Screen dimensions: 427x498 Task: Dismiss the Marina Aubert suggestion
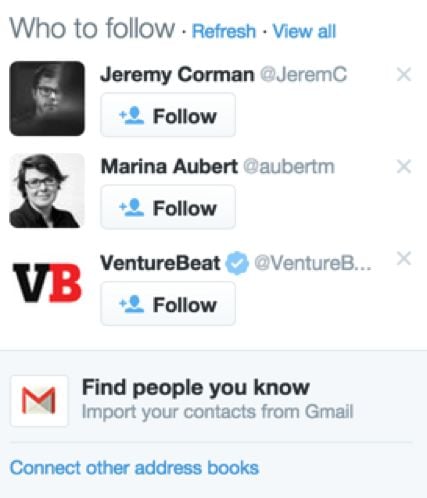404,166
